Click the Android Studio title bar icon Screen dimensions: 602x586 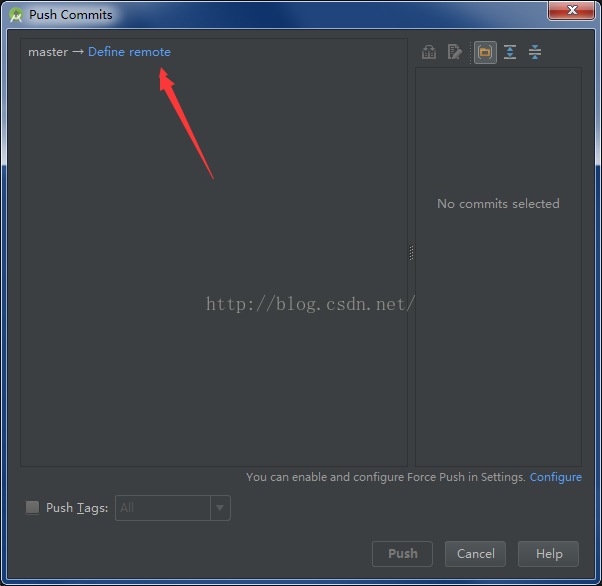point(16,15)
